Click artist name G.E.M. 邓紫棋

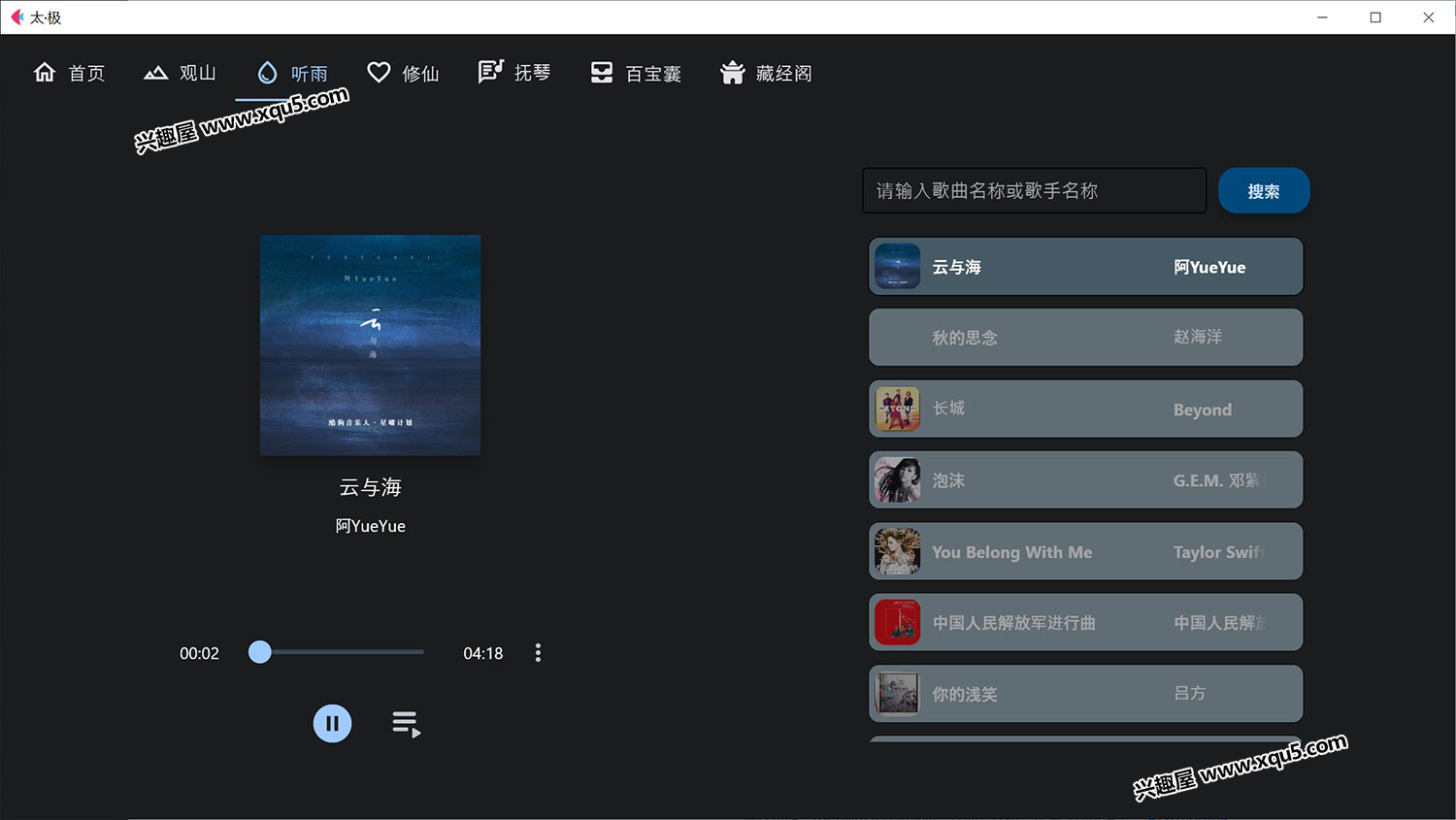click(1219, 480)
